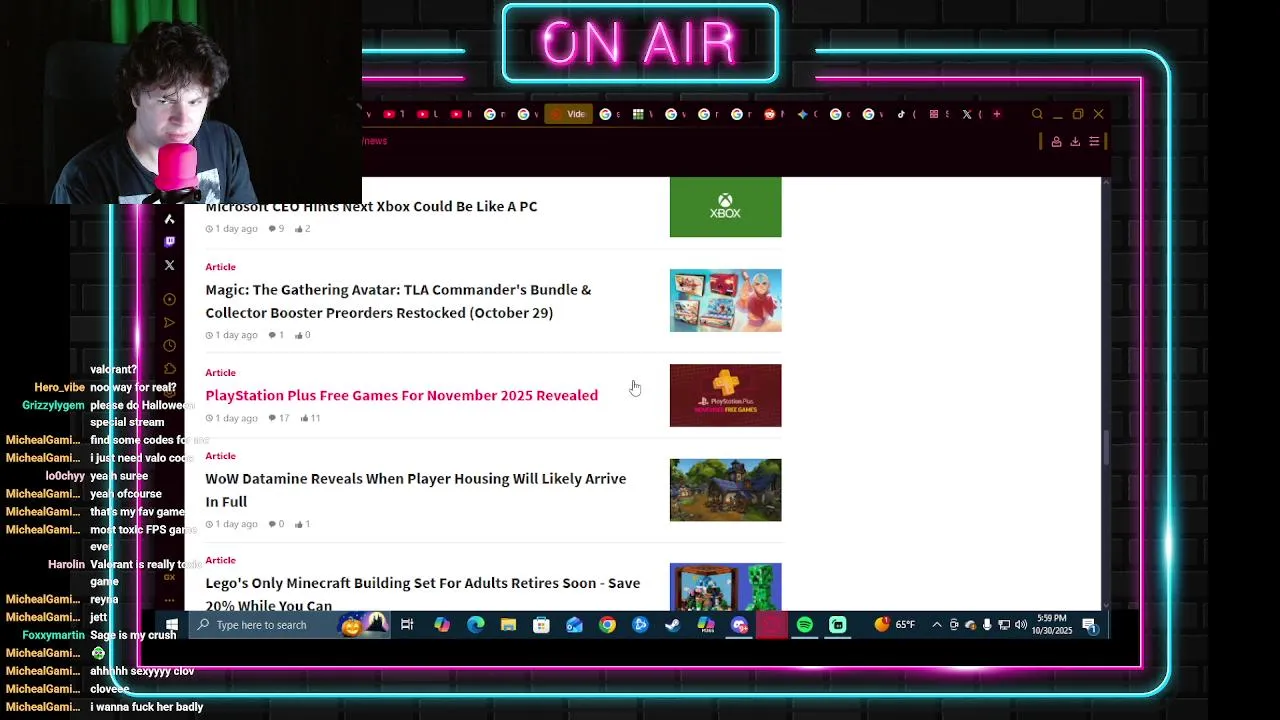Image resolution: width=1280 pixels, height=720 pixels.
Task: Switch to the X browser tab
Action: (x=971, y=114)
